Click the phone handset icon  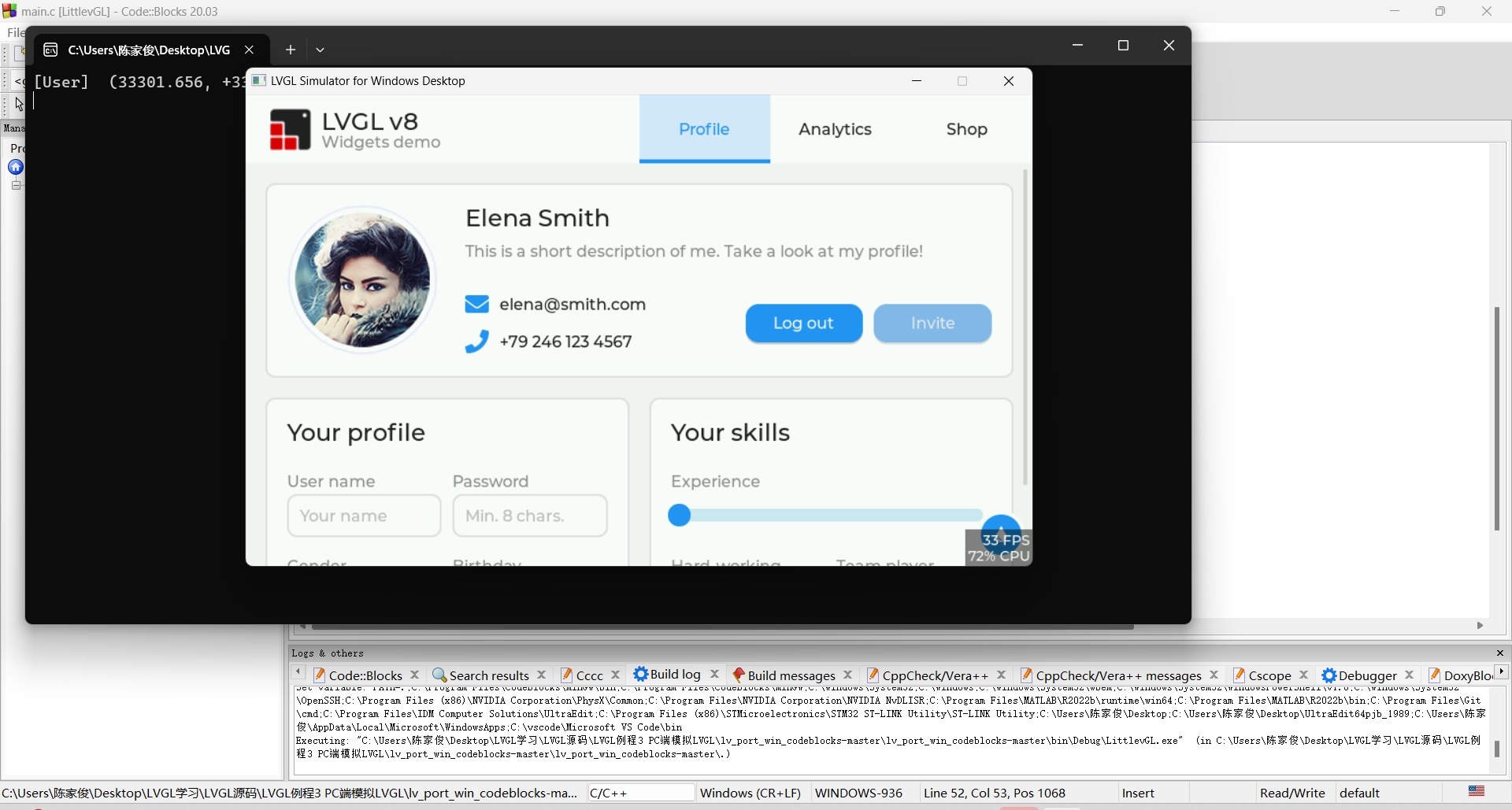pyautogui.click(x=476, y=342)
